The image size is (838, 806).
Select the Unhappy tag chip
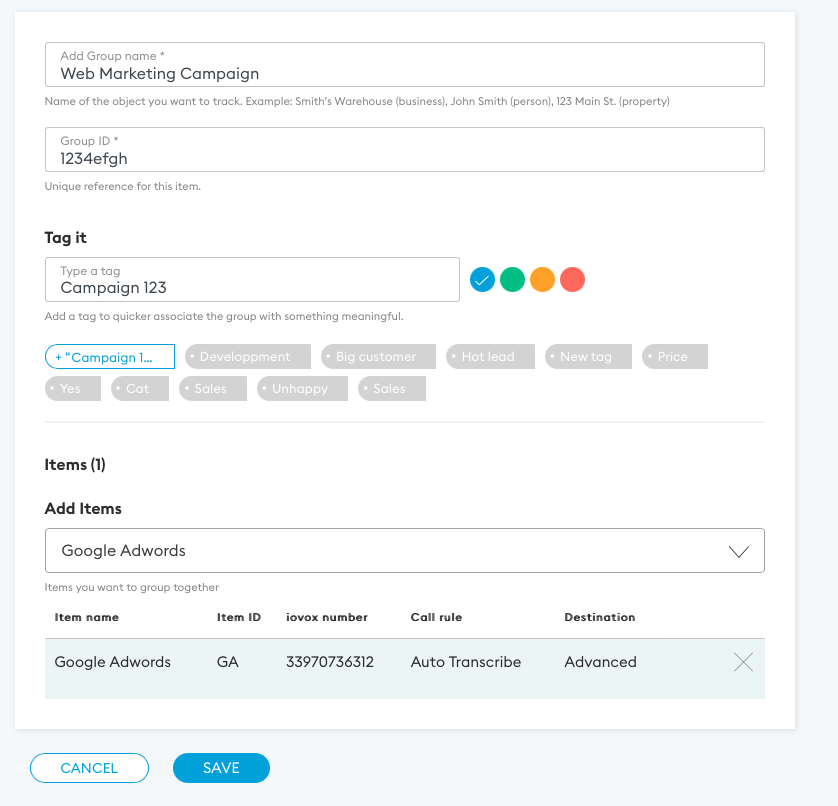[301, 389]
